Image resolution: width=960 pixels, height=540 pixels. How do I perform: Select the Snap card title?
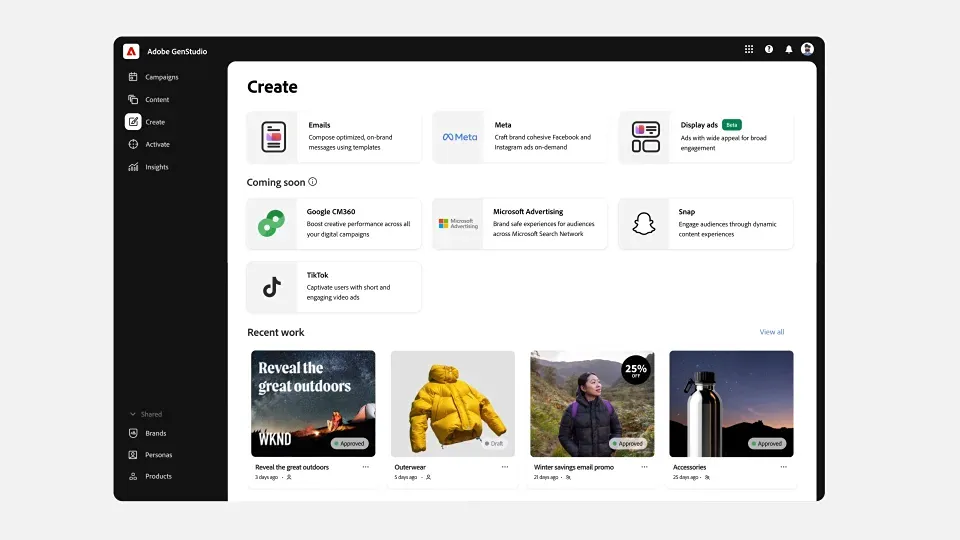coord(686,211)
